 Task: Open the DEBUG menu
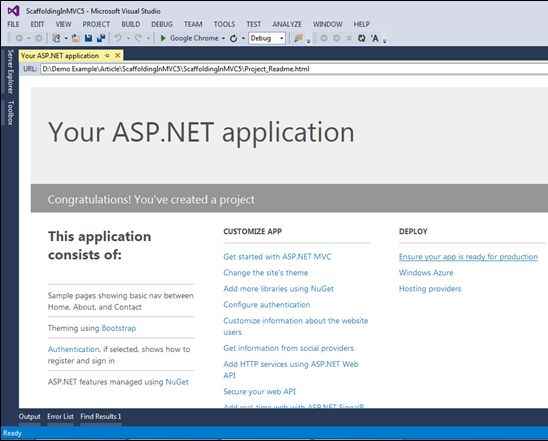(x=162, y=24)
